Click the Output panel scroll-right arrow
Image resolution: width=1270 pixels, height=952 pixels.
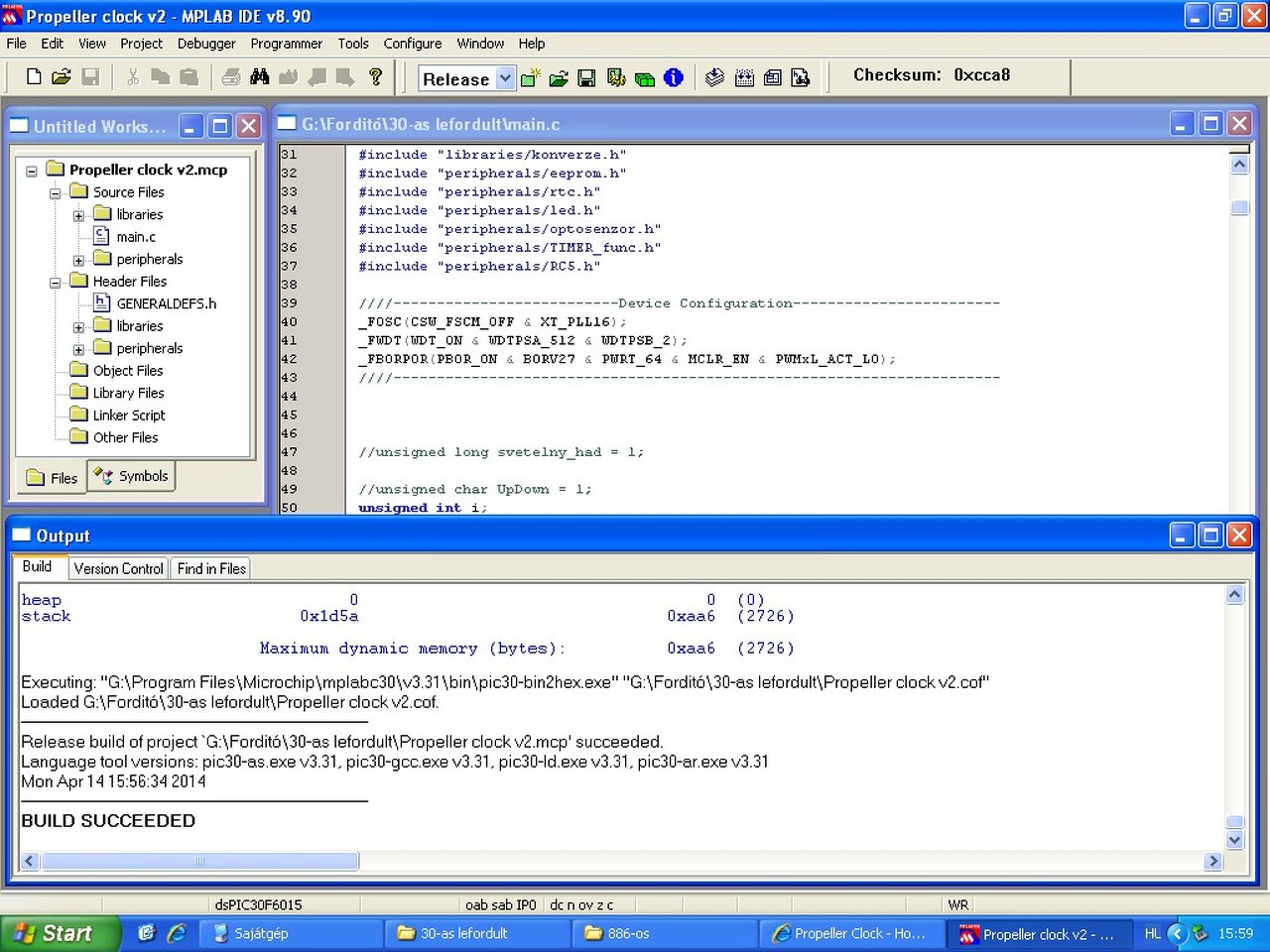[1213, 861]
